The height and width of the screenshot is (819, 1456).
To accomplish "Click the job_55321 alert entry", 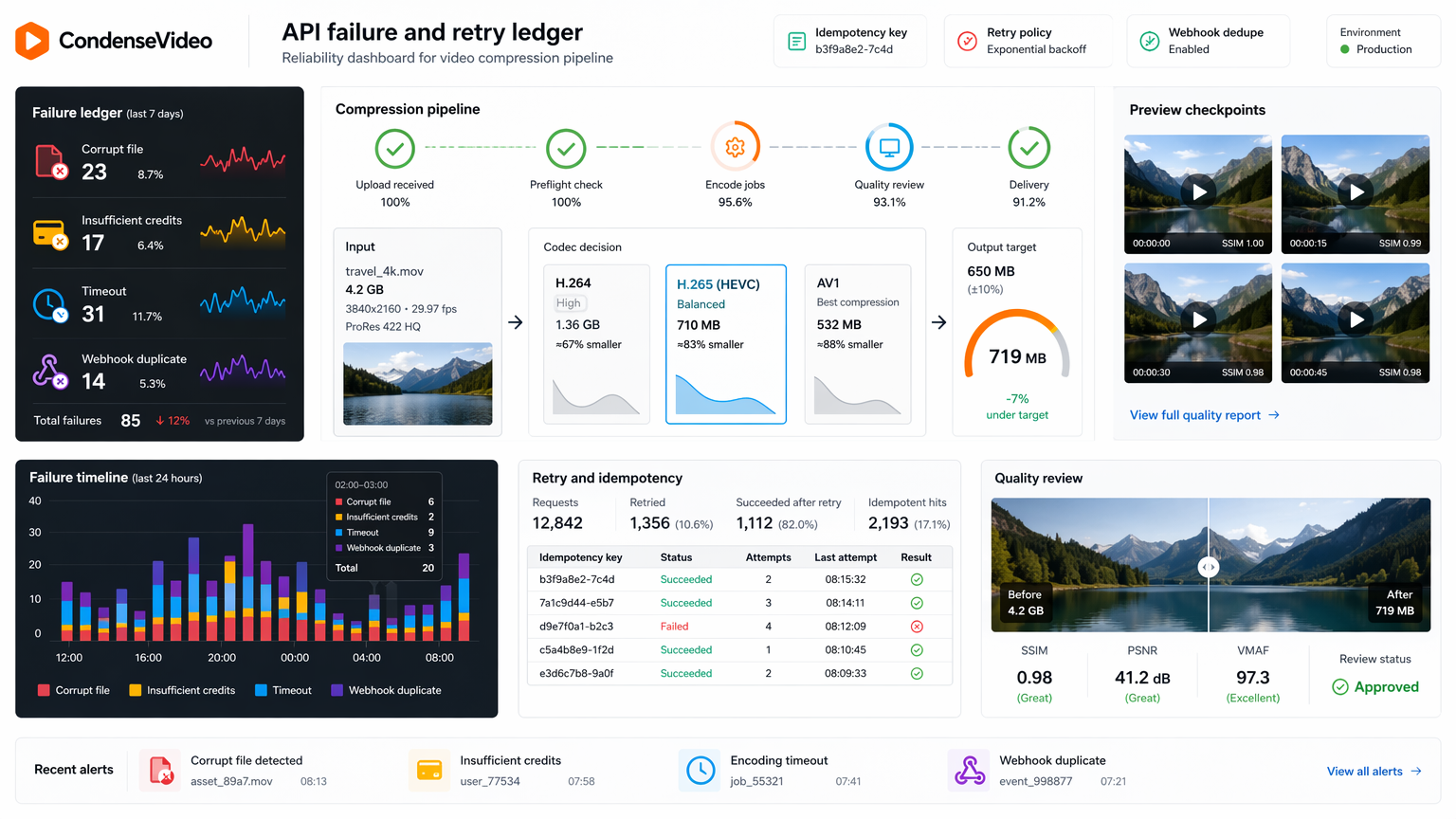I will [x=756, y=781].
